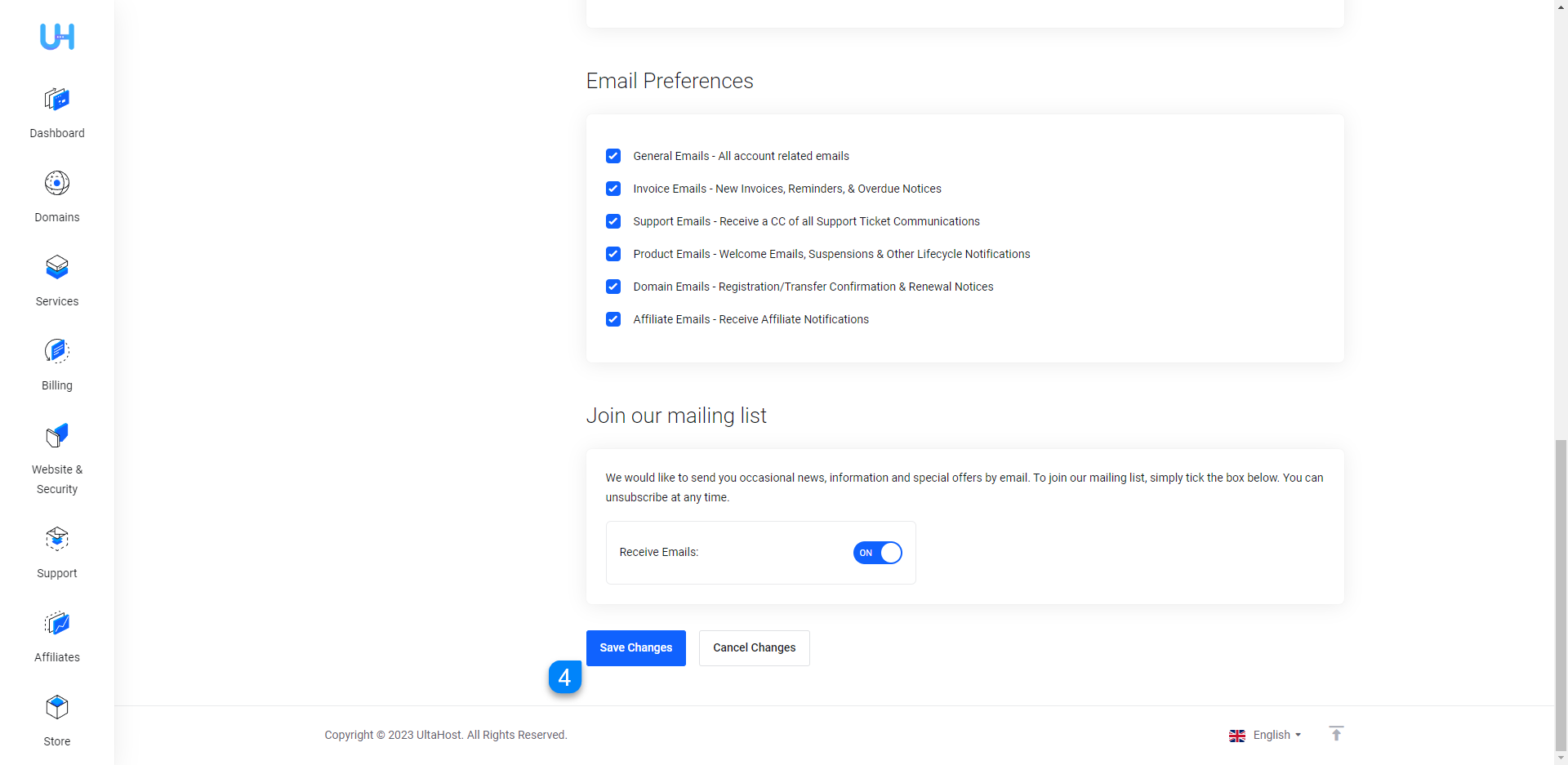Uncheck Product Emails checkbox
Screen dimensions: 1568x765
[x=613, y=254]
